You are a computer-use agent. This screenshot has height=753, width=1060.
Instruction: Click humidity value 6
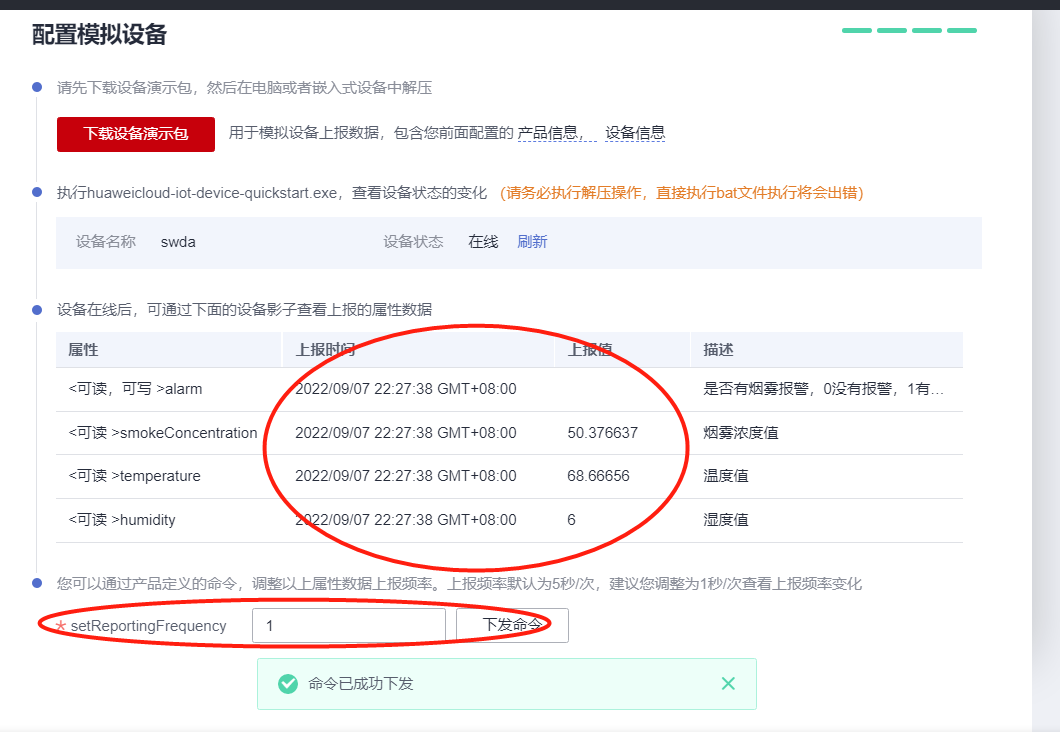[571, 520]
